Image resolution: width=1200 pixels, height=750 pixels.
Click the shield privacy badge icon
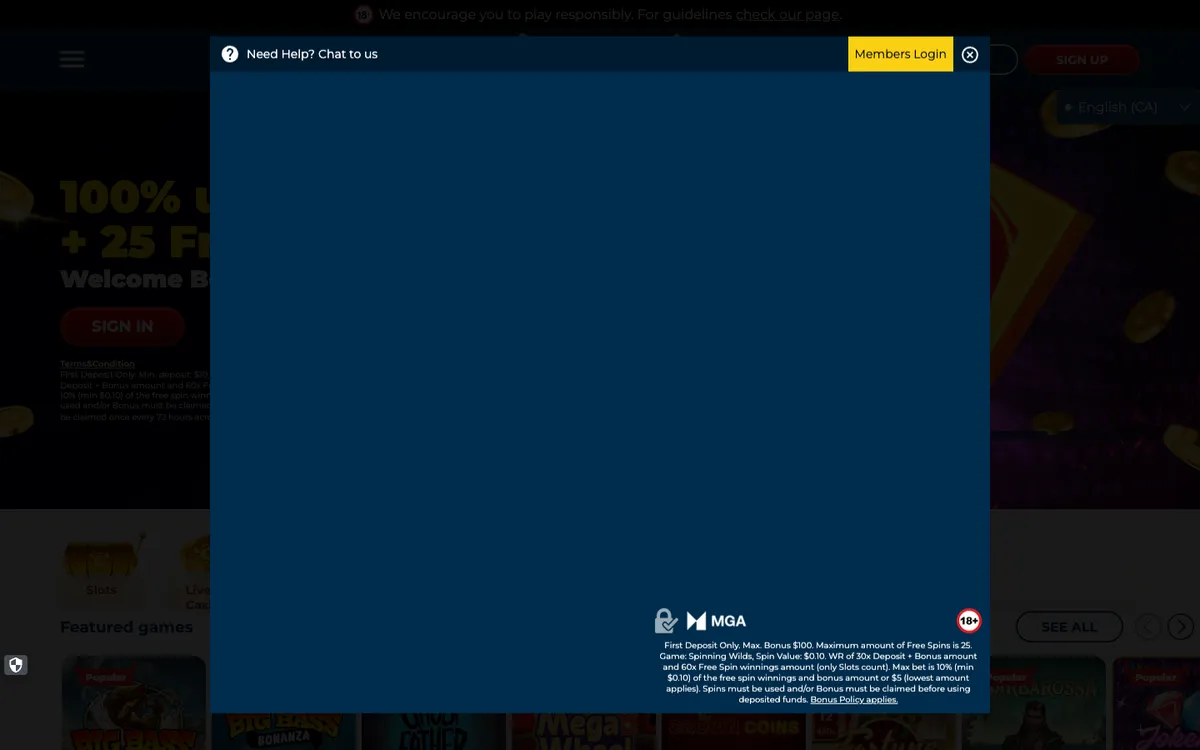15,665
